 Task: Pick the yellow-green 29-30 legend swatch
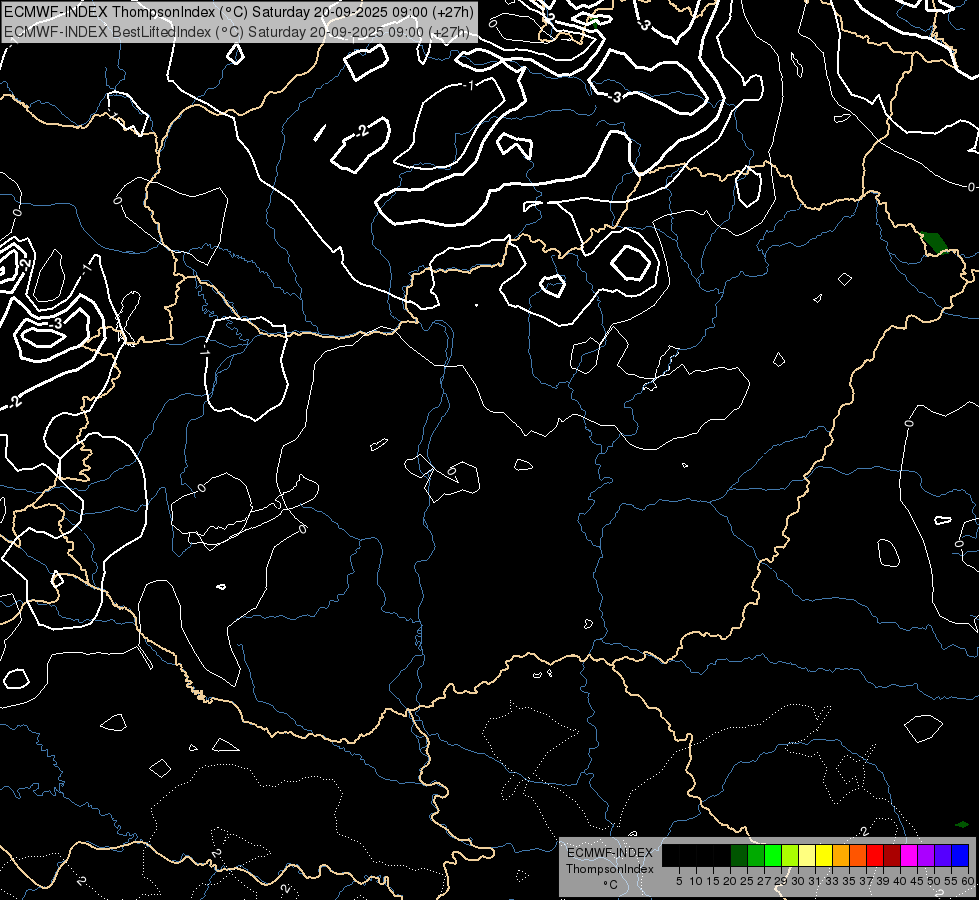[790, 855]
